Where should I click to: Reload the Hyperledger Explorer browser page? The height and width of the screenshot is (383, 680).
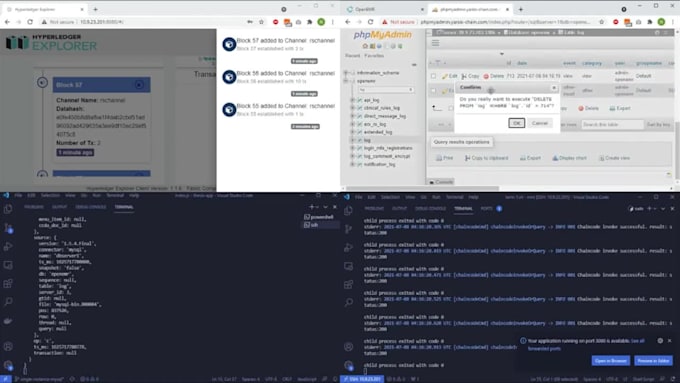(30, 22)
